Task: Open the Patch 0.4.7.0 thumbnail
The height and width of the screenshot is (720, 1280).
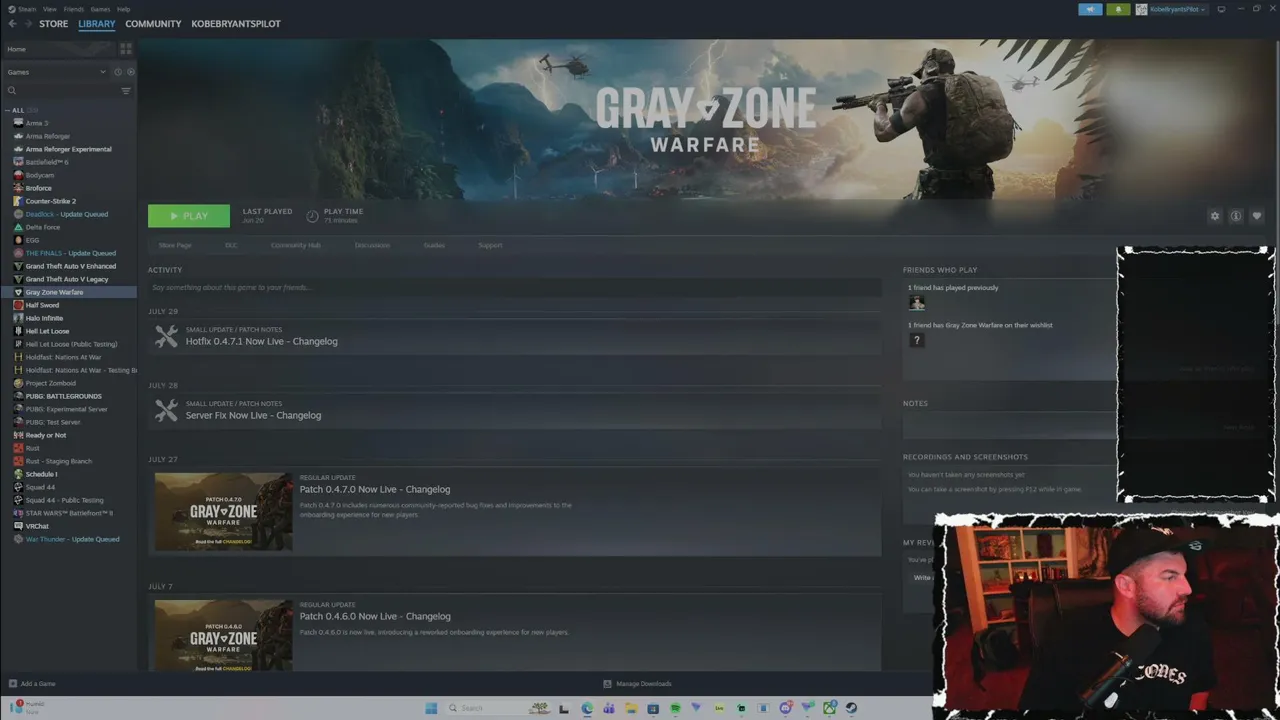Action: [x=224, y=511]
